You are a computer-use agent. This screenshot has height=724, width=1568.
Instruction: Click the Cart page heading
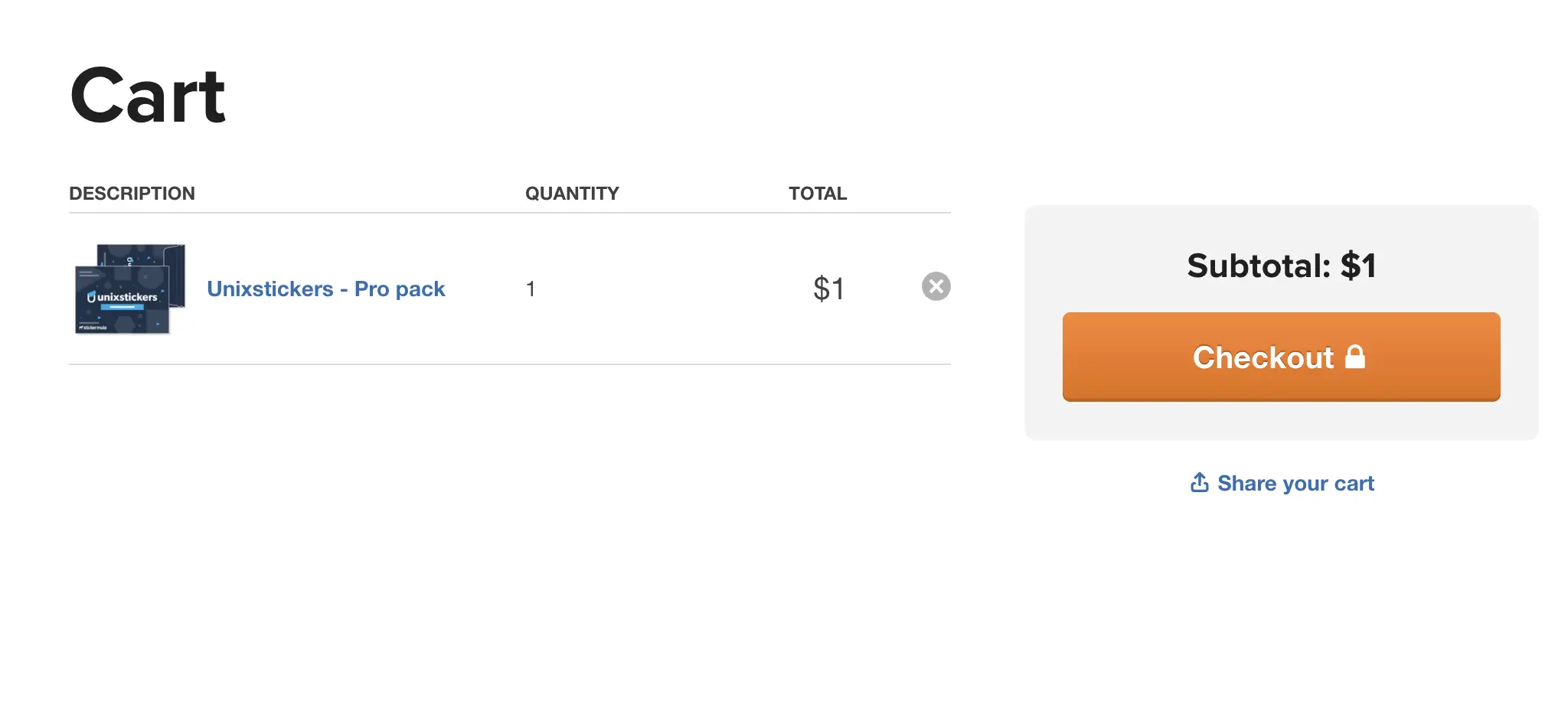(148, 96)
